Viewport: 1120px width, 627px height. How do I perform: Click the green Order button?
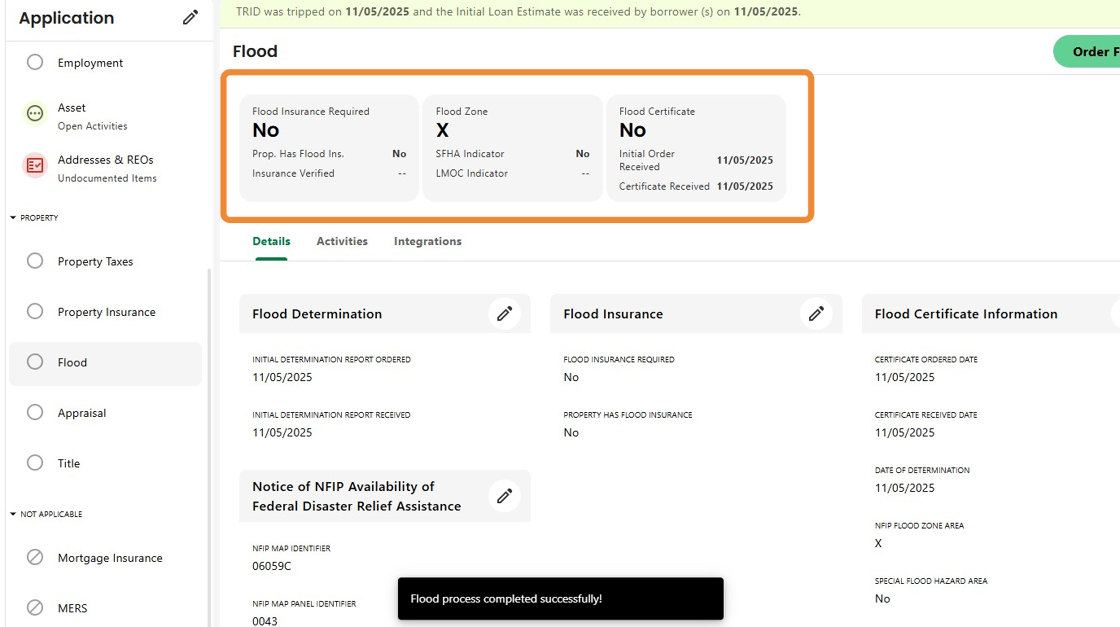[1088, 52]
